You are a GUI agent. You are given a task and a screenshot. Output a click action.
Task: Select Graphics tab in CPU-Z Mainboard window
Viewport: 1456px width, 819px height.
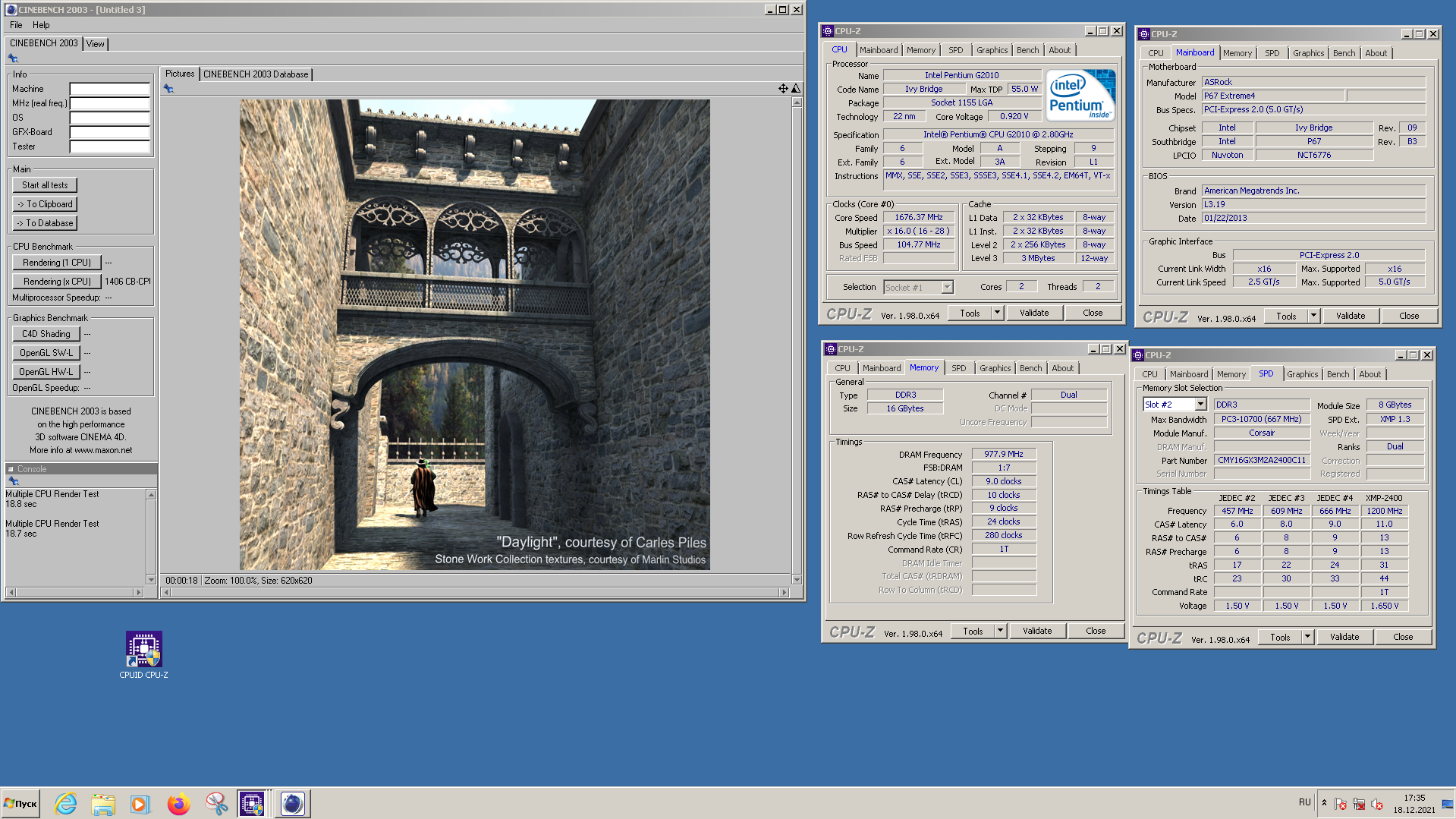tap(1309, 53)
